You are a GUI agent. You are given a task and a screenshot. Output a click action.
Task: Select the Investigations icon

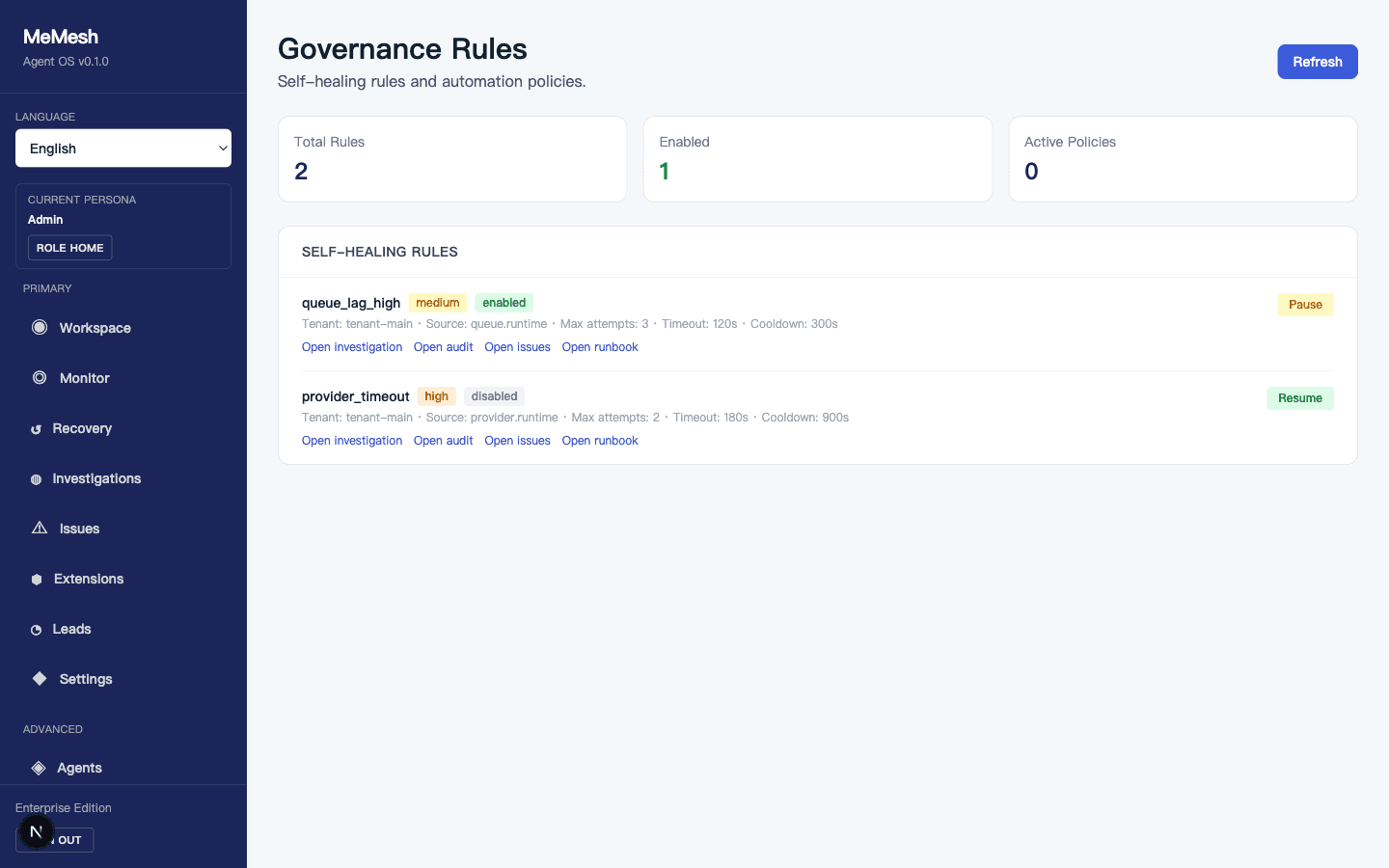36,478
